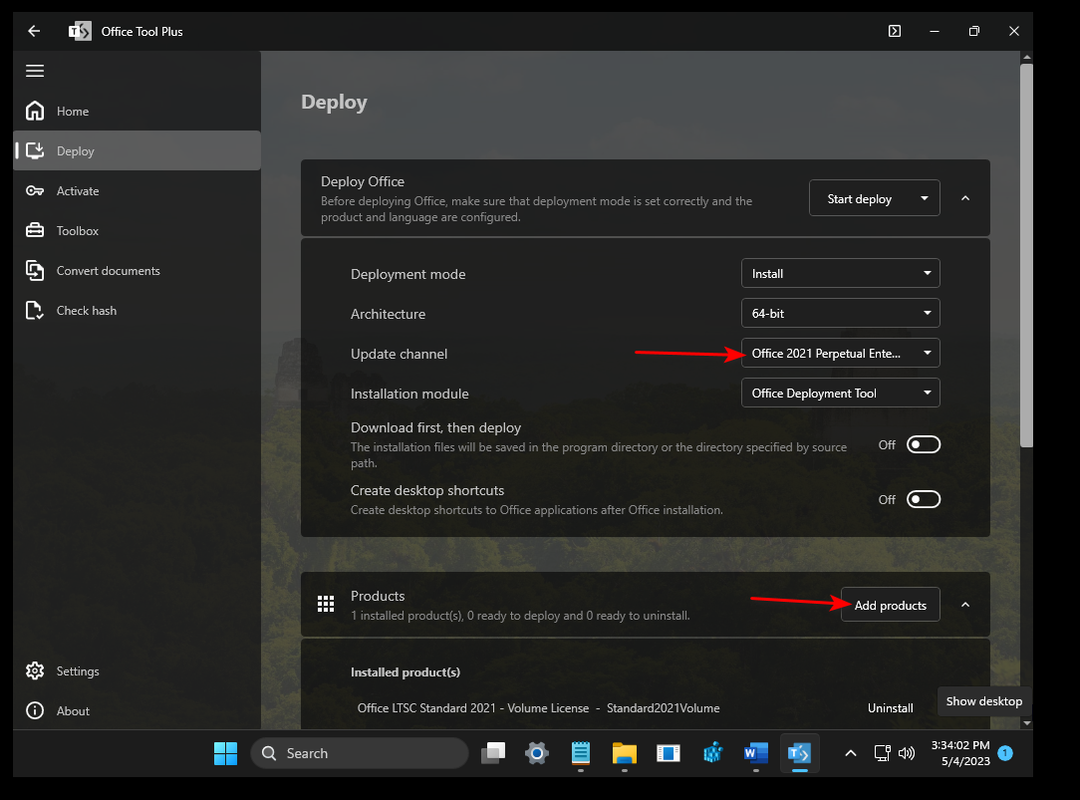Open Toolbox in the sidebar
1080x800 pixels.
click(x=136, y=231)
